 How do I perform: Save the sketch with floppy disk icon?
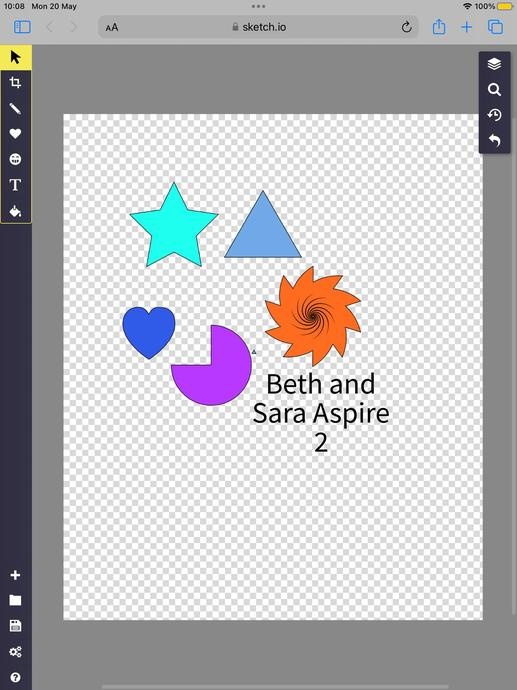[15, 626]
